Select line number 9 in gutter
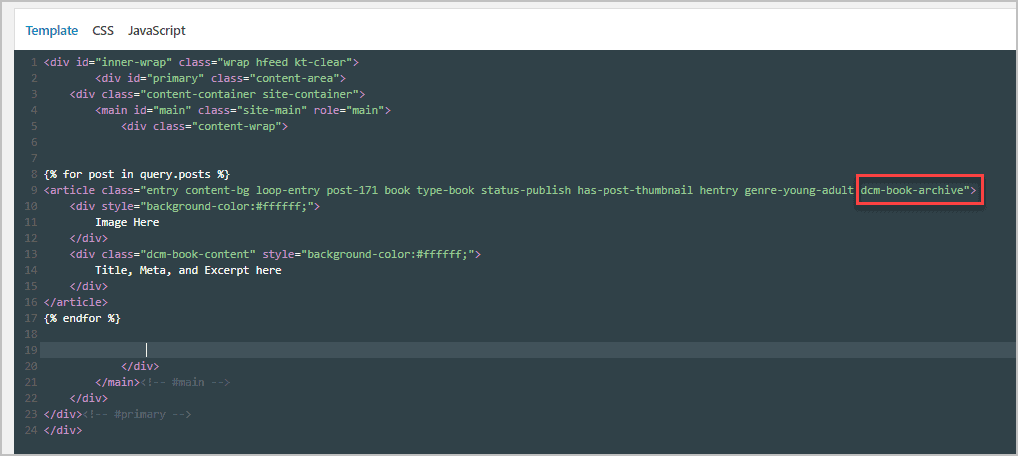Image resolution: width=1018 pixels, height=456 pixels. coord(34,190)
